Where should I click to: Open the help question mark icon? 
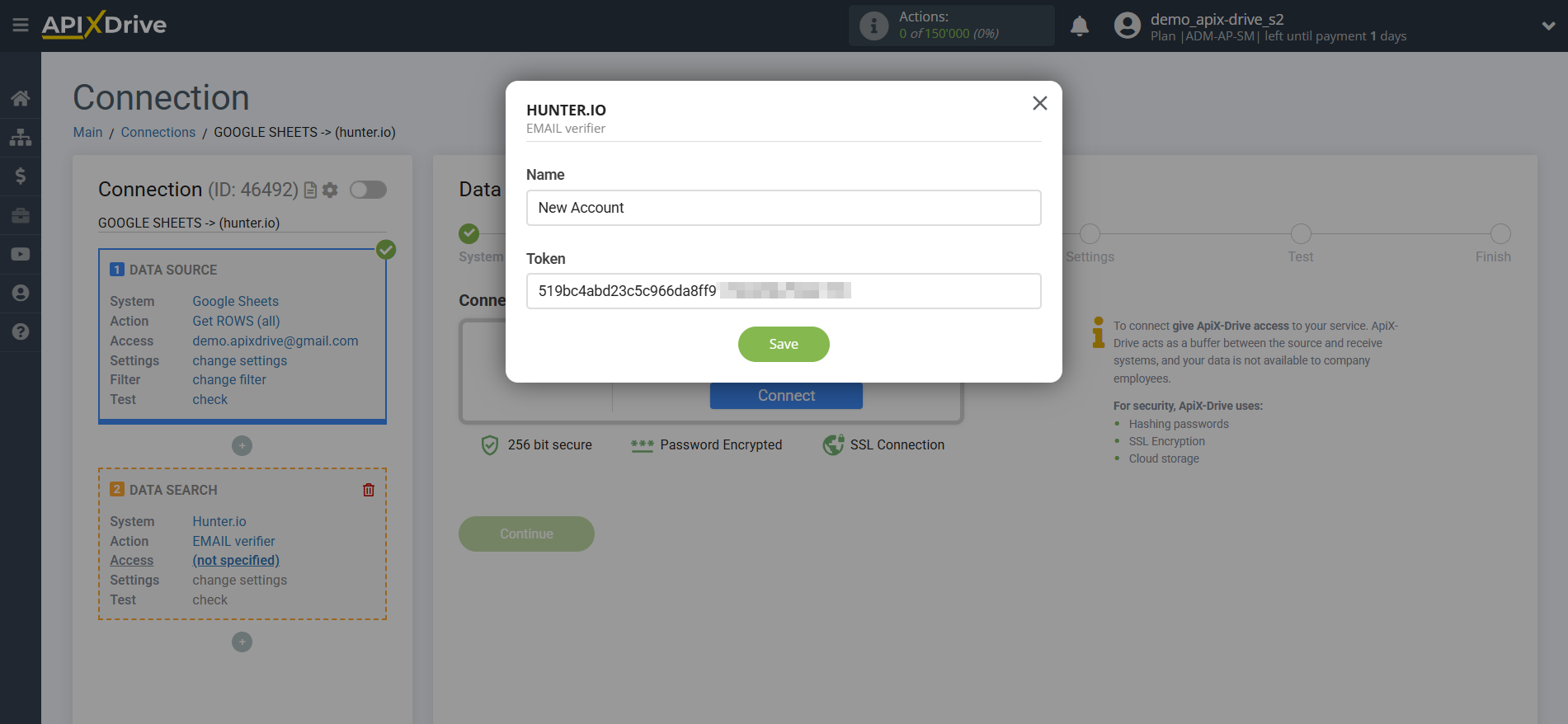click(21, 331)
